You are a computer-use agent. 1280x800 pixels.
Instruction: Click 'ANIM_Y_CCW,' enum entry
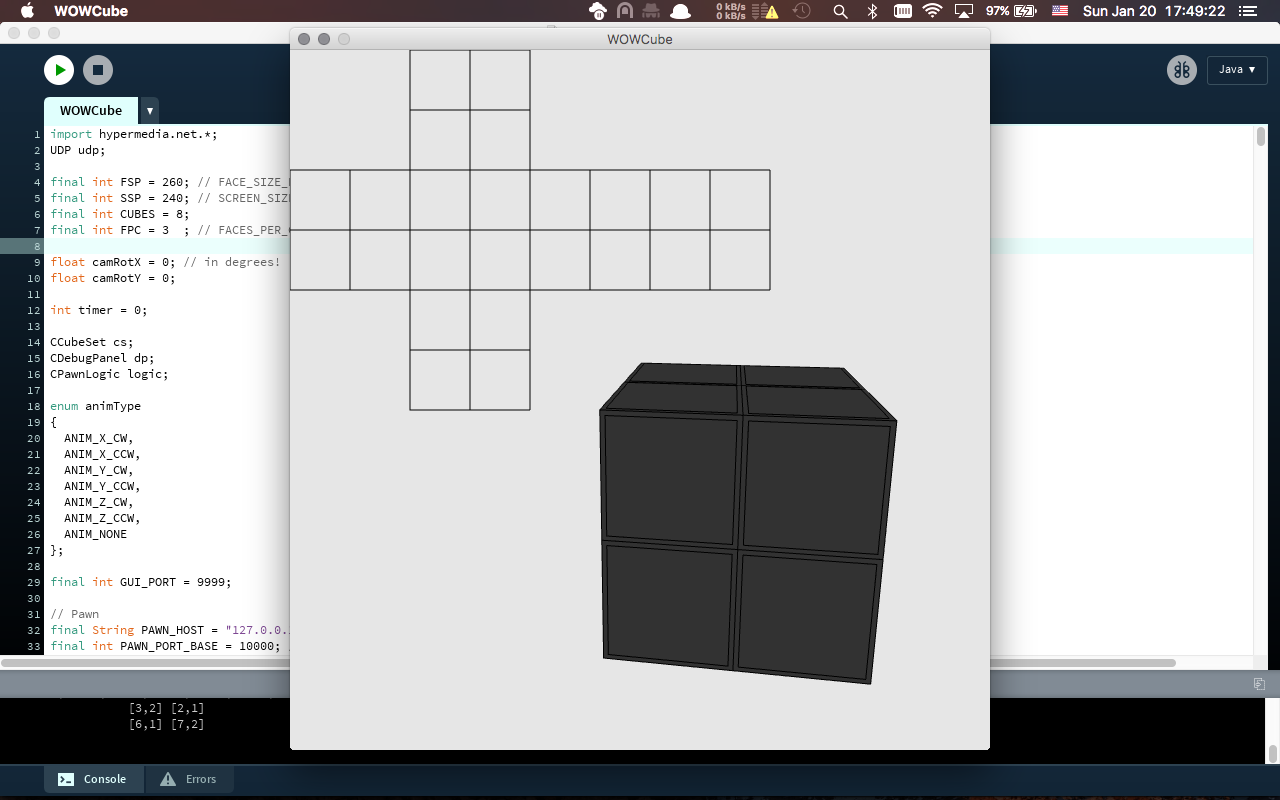coord(102,486)
